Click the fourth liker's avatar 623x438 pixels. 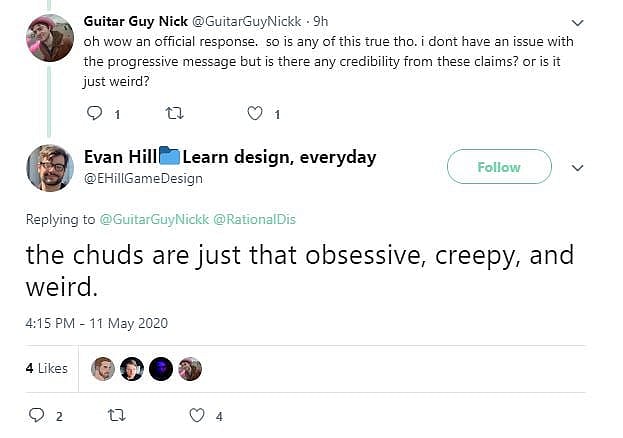[190, 369]
